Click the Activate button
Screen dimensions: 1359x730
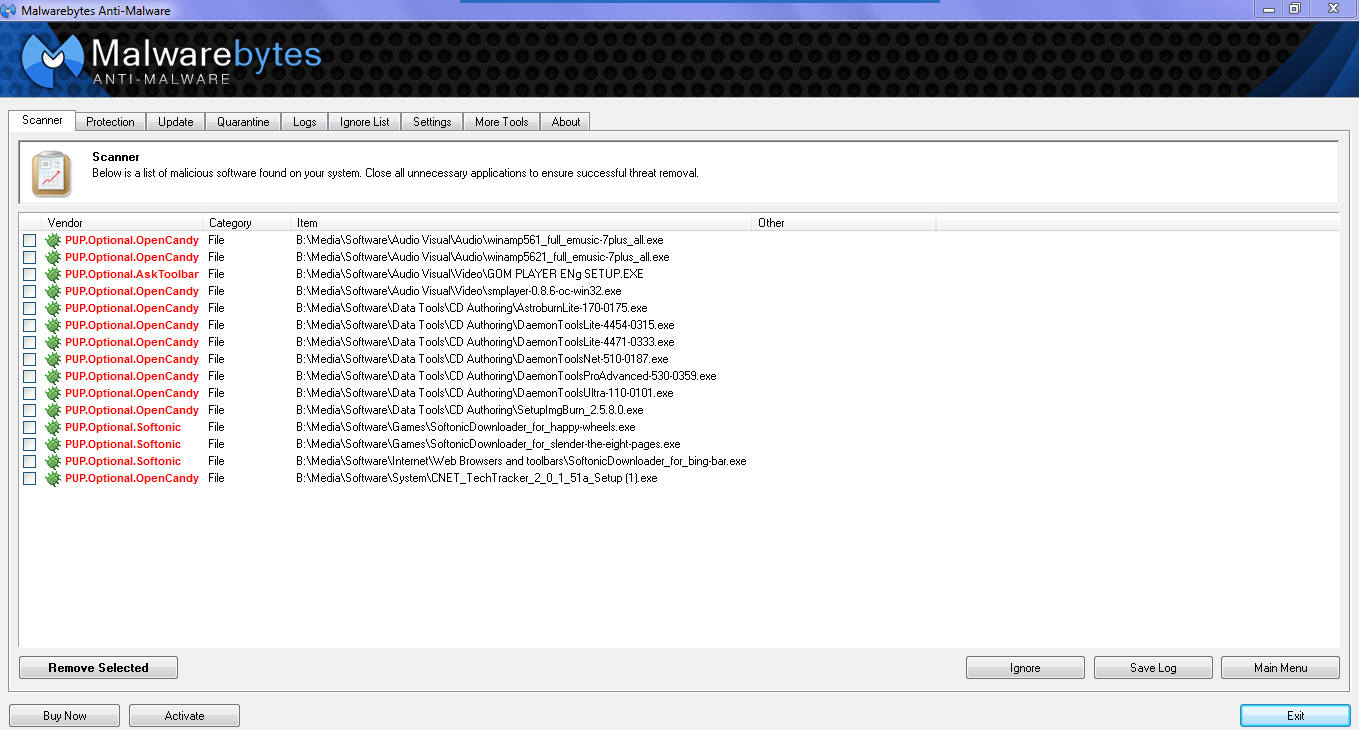[184, 716]
